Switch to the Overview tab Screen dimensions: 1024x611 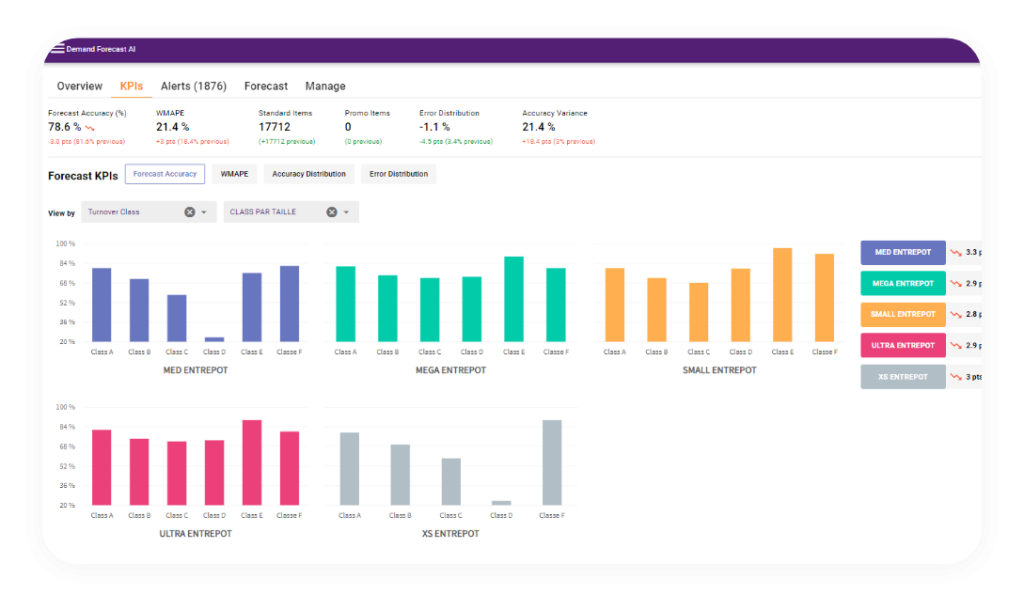pyautogui.click(x=79, y=86)
